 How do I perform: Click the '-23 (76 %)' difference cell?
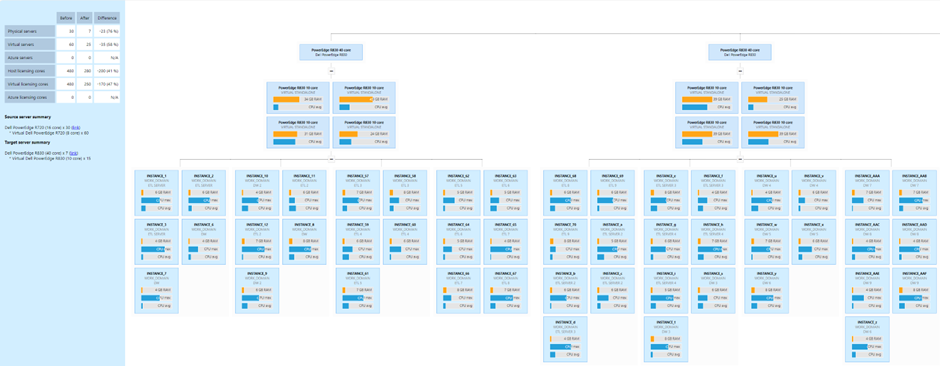[x=107, y=31]
